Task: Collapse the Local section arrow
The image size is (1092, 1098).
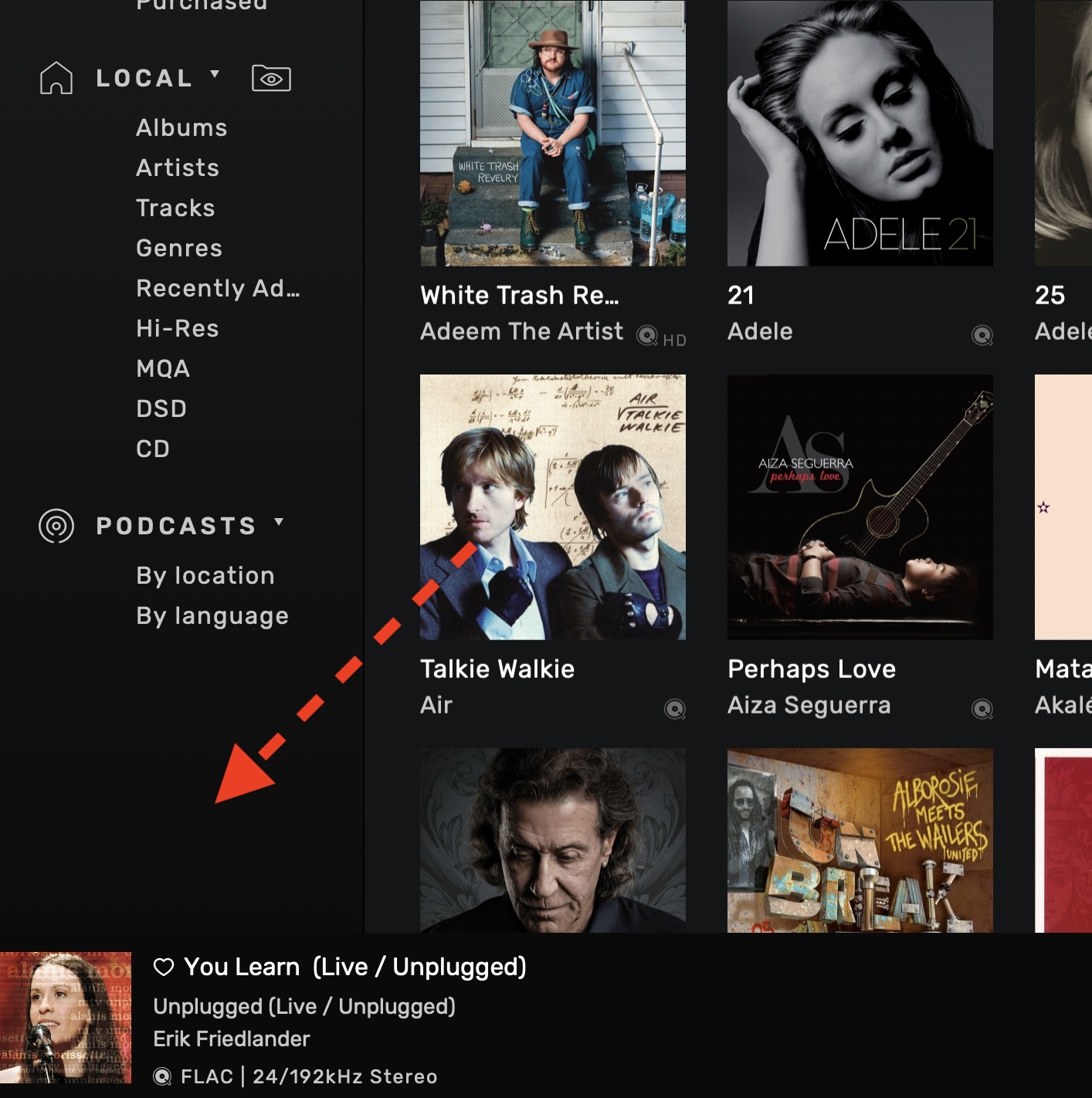Action: click(215, 74)
